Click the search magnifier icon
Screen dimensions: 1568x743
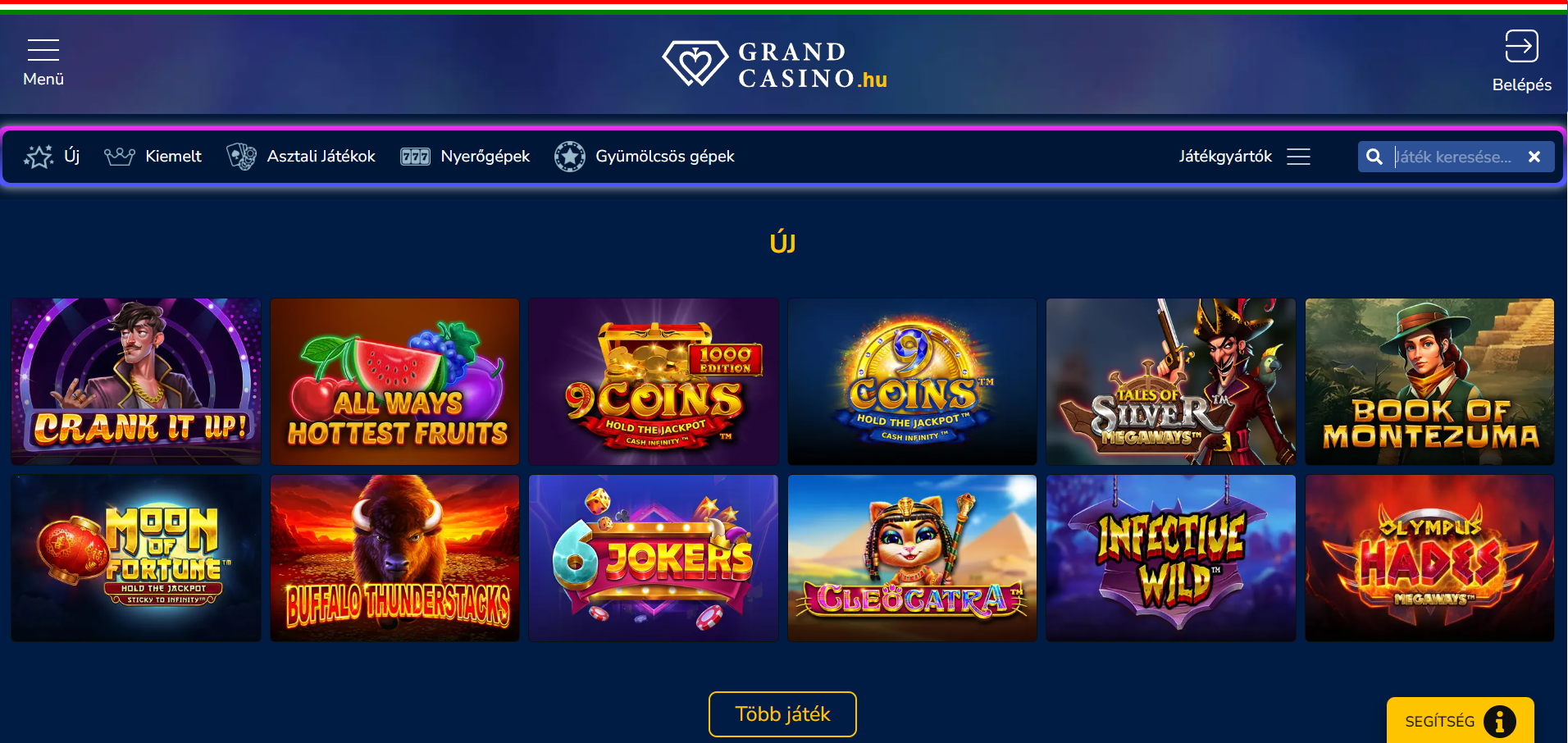tap(1374, 157)
